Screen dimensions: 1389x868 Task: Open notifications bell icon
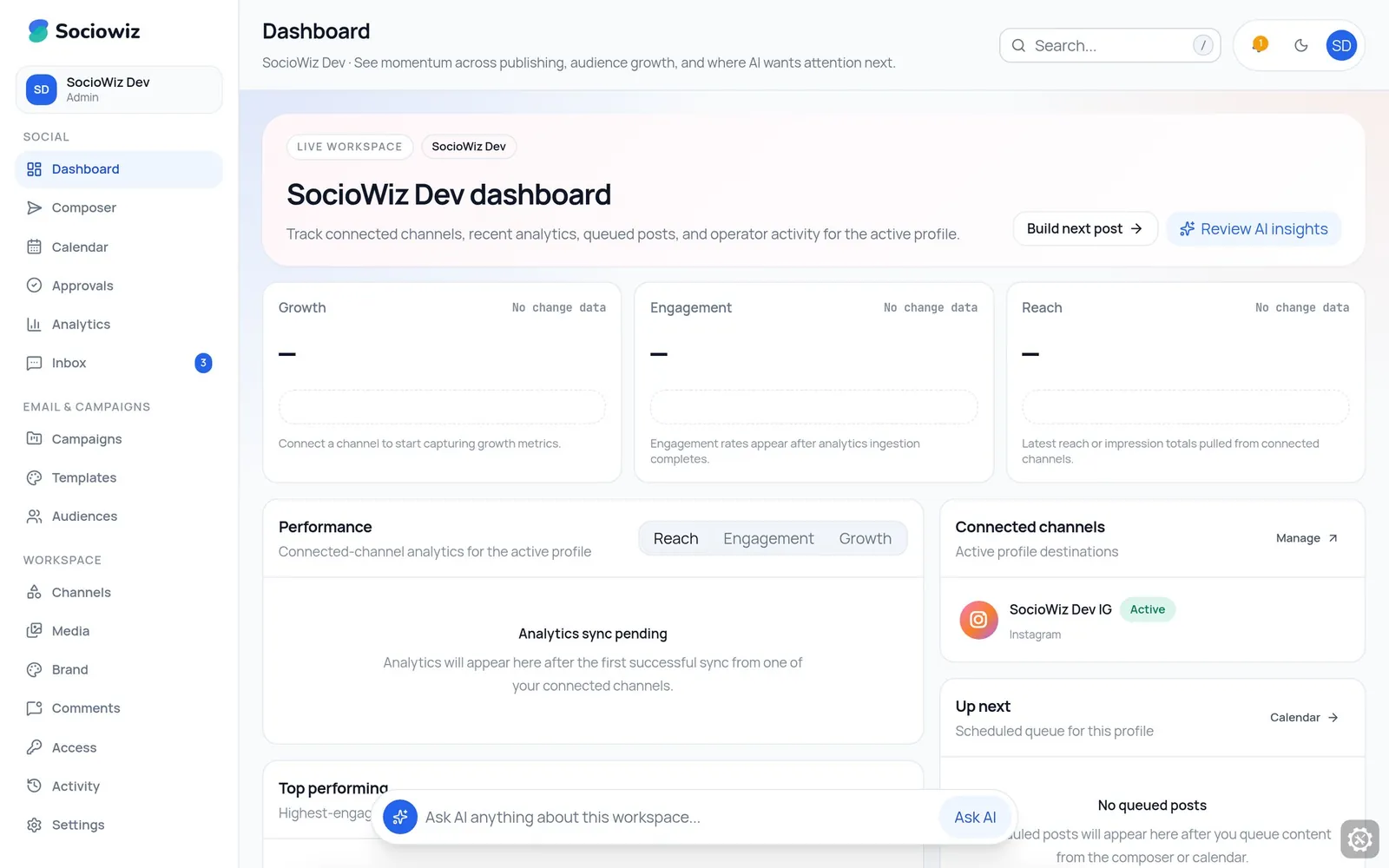pos(1260,45)
